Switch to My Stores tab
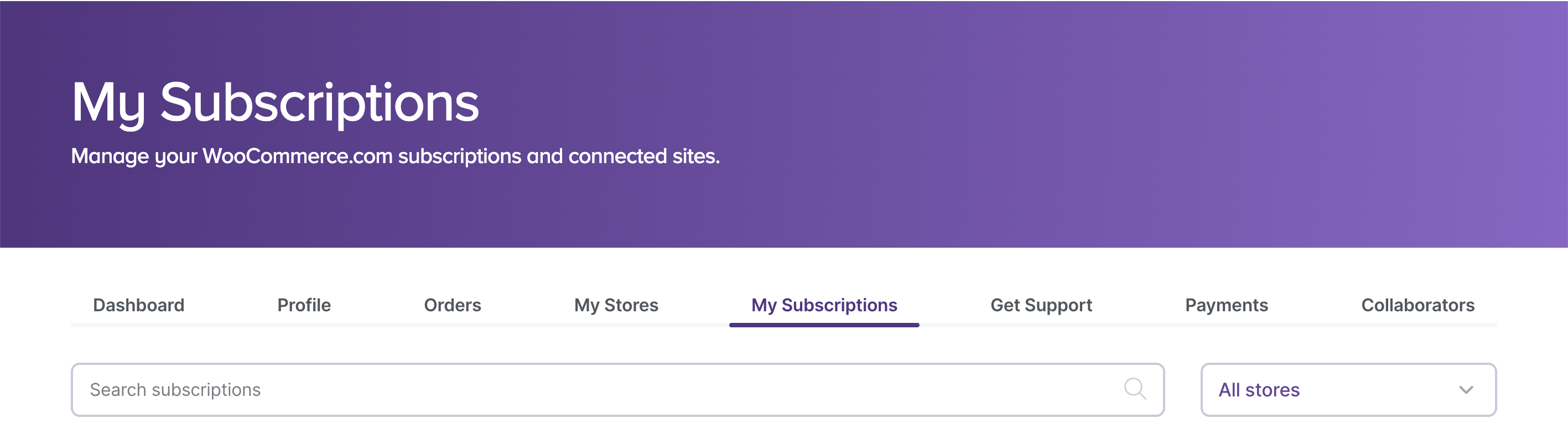This screenshot has height=439, width=1568. point(616,305)
